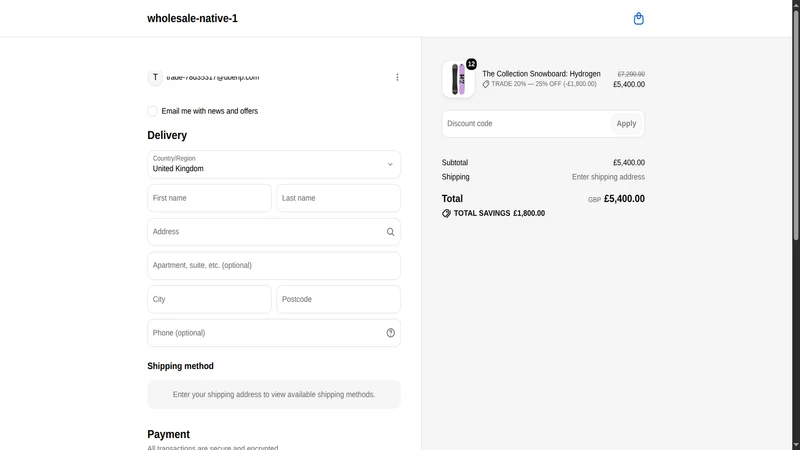Click the GBP currency label

[594, 200]
